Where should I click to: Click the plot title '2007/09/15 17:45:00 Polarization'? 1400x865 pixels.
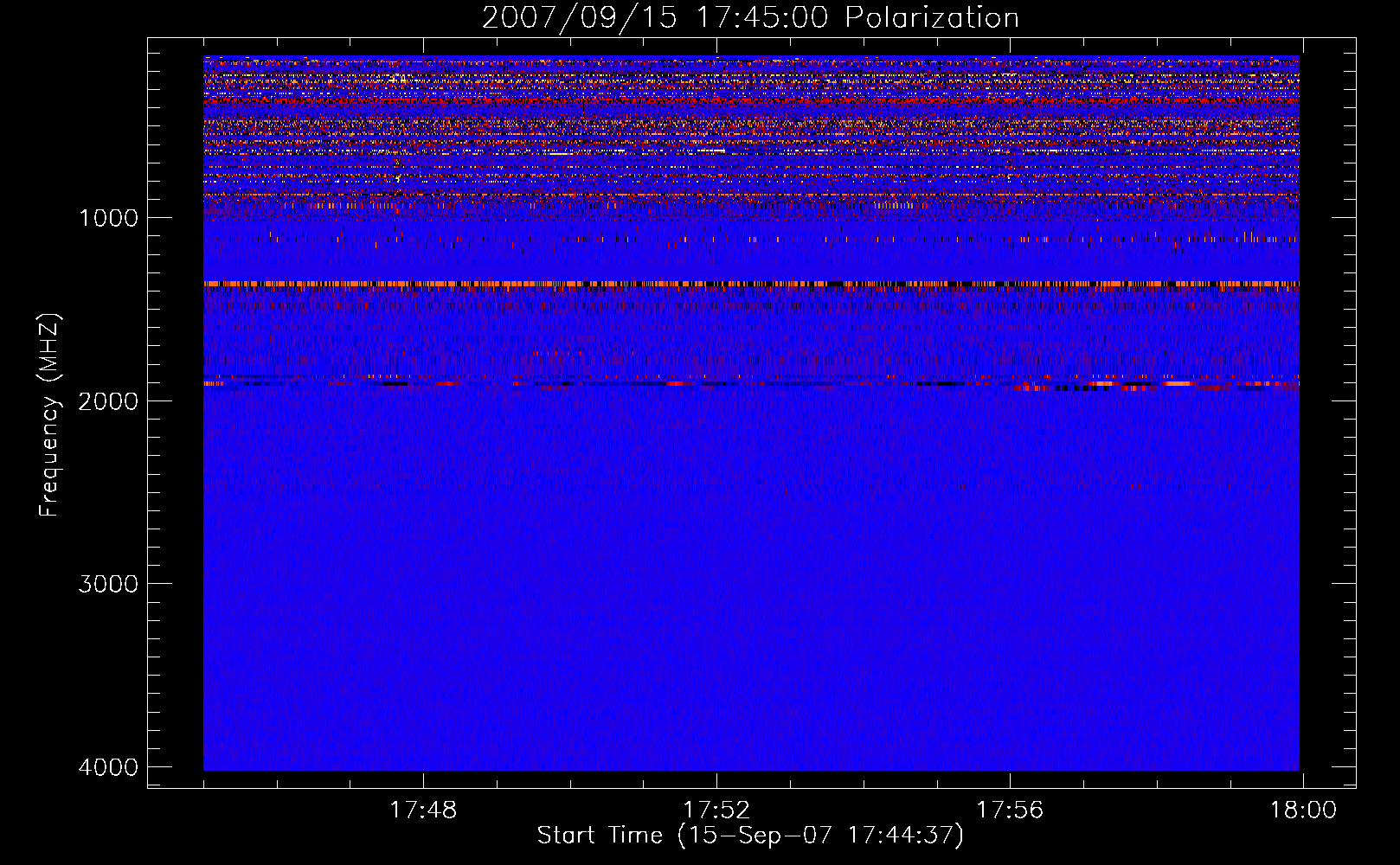[x=750, y=18]
